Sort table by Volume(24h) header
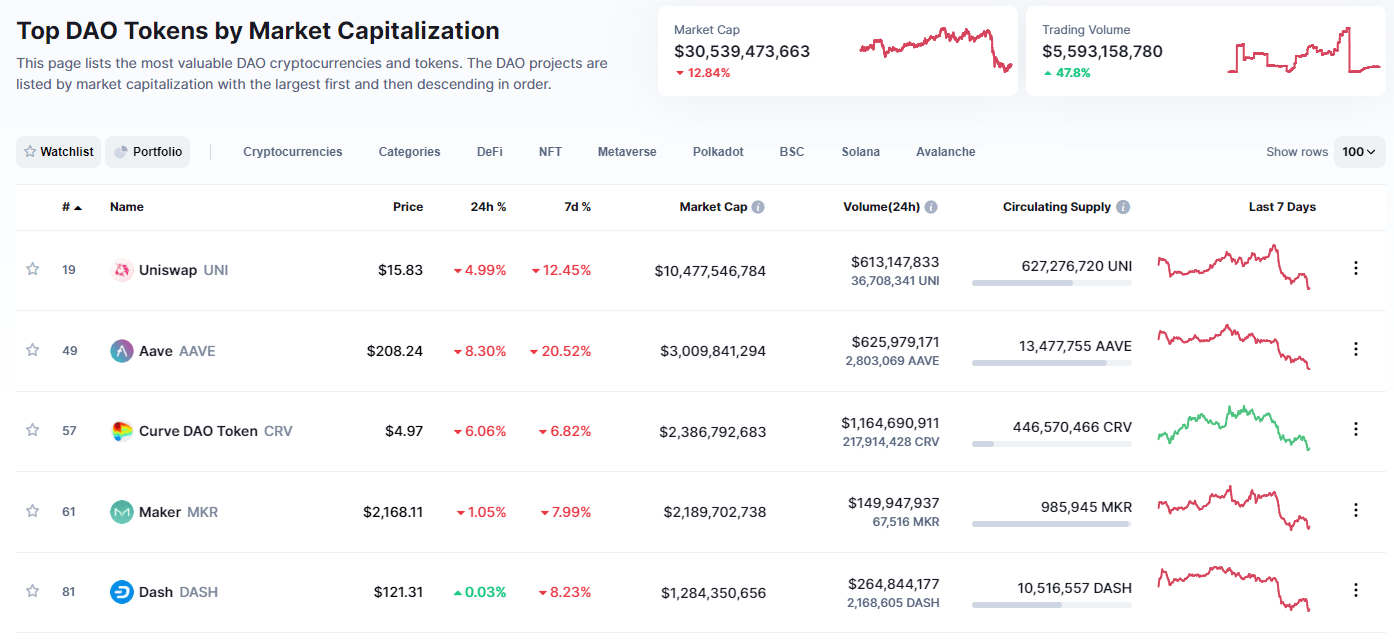The image size is (1394, 641). pos(881,207)
